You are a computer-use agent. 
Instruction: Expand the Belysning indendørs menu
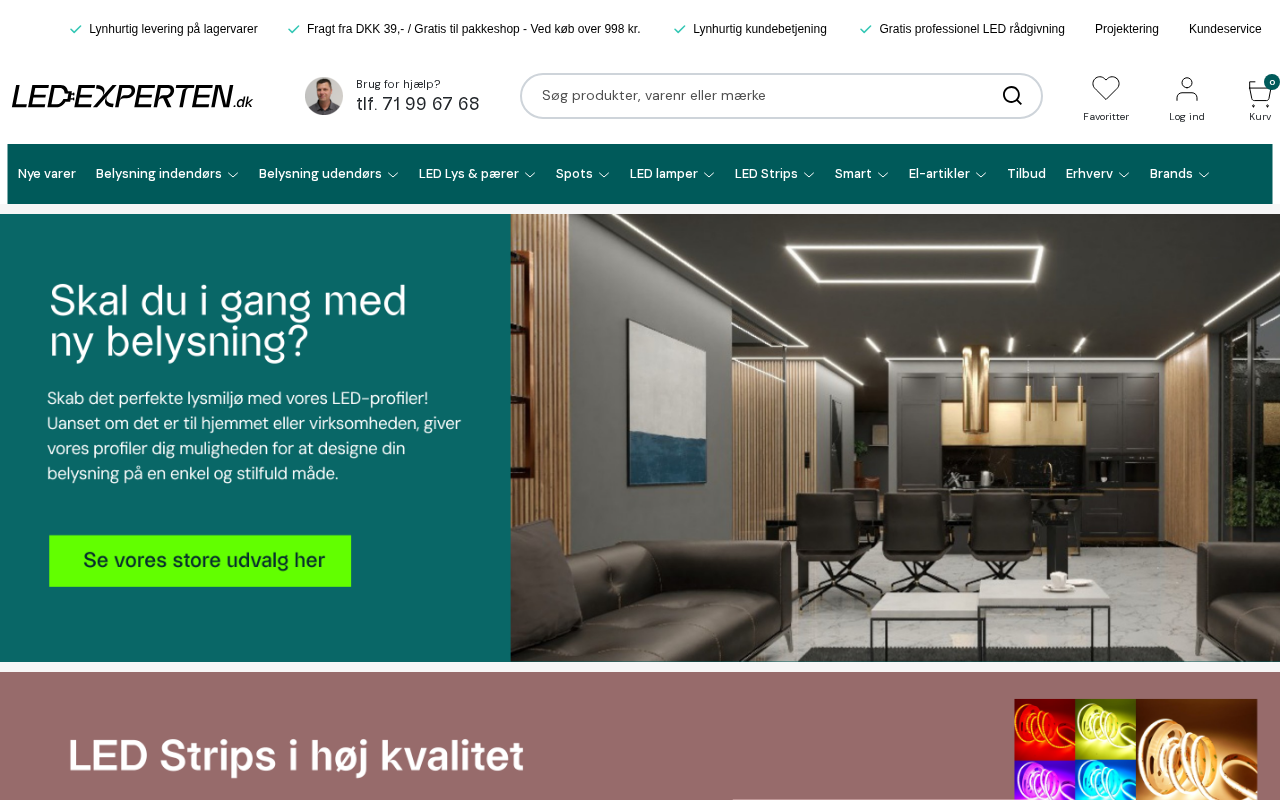(x=167, y=174)
